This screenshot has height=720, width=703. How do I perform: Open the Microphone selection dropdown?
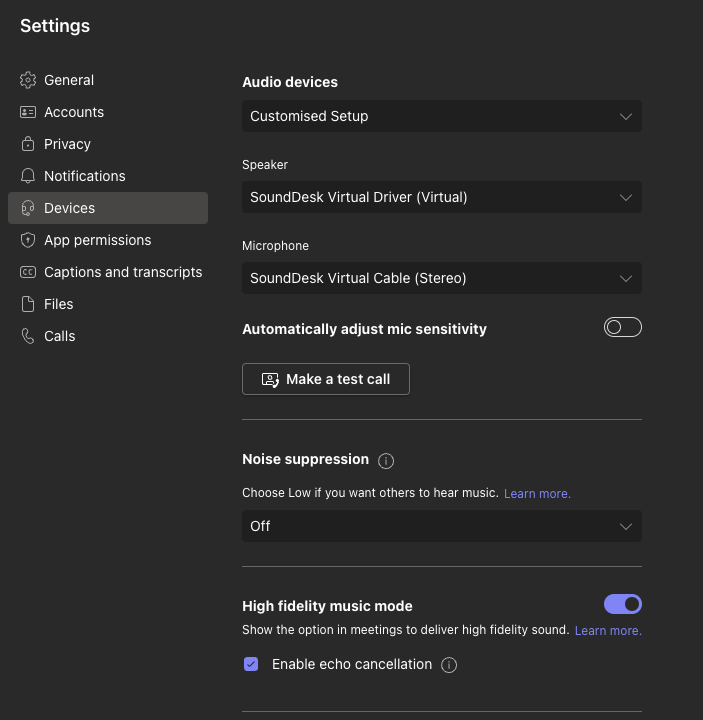pyautogui.click(x=441, y=278)
